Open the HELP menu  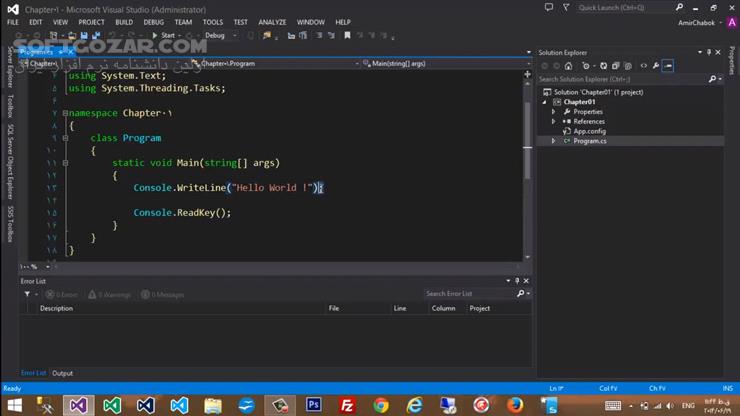point(343,22)
